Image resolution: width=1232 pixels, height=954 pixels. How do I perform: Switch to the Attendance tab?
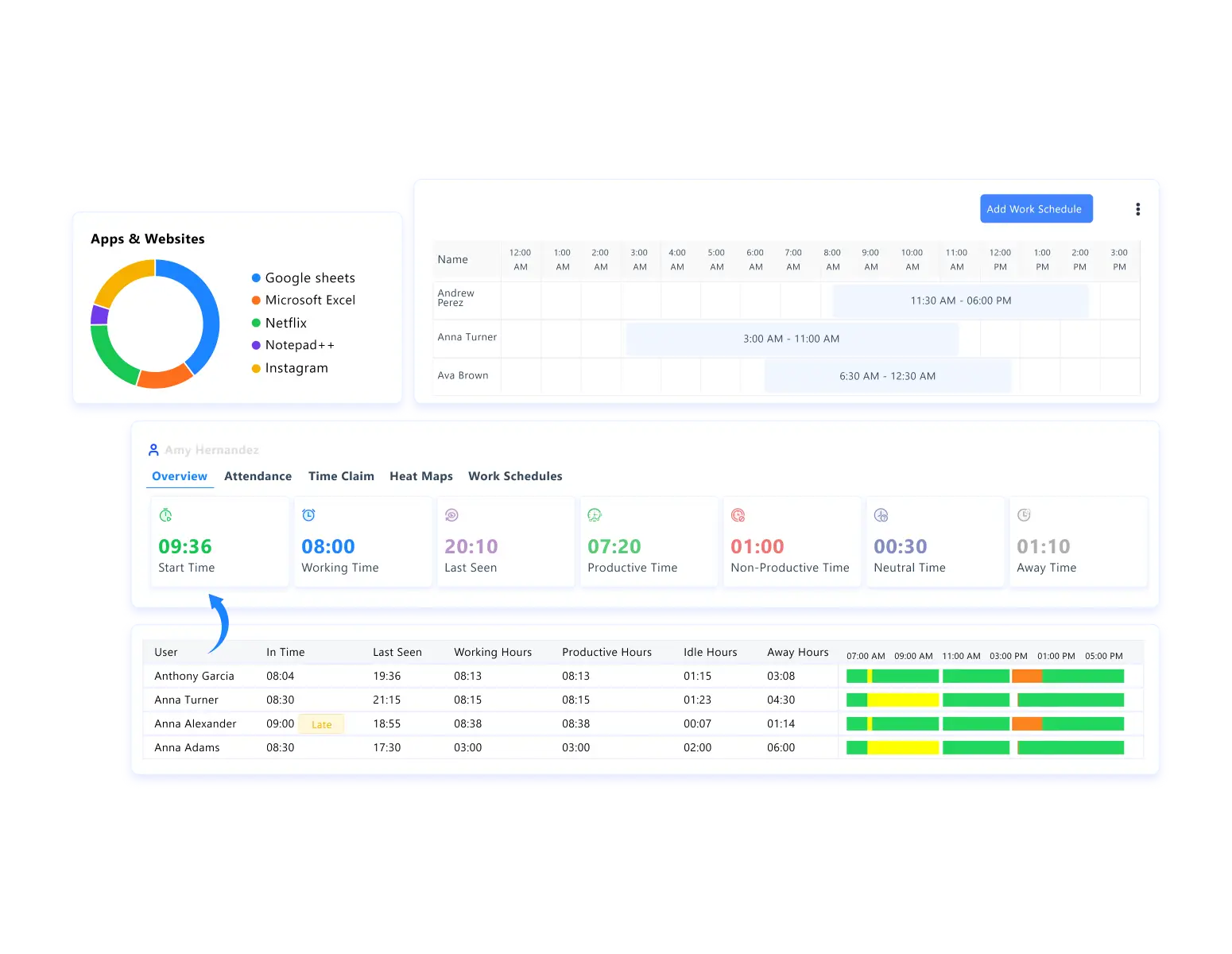[258, 475]
